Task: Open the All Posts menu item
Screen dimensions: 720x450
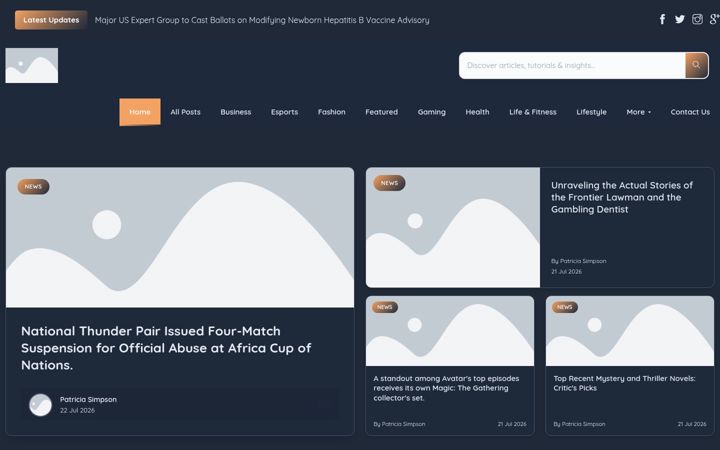Action: click(x=186, y=112)
